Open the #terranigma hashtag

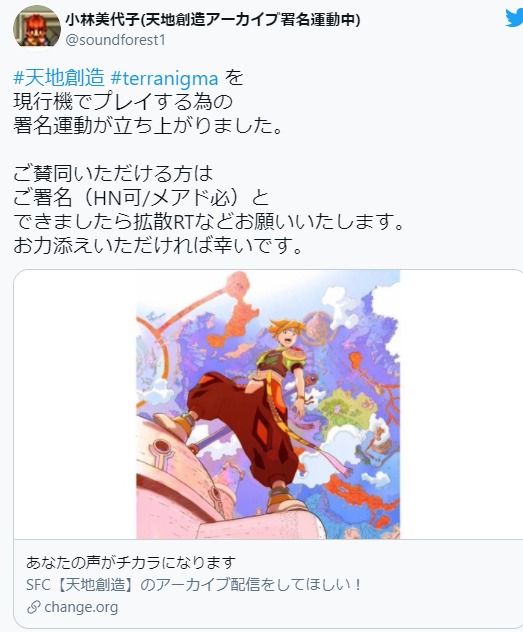click(x=164, y=78)
